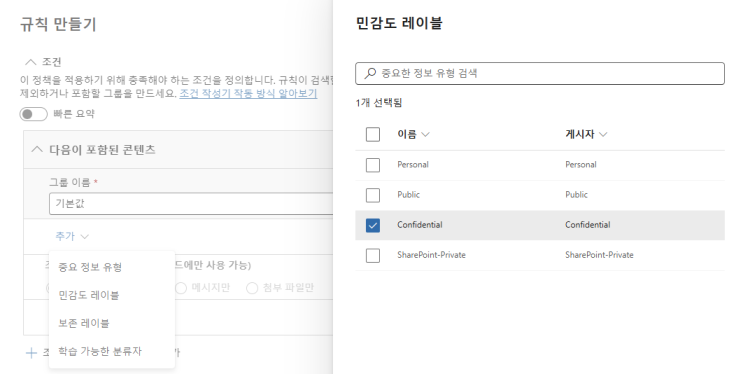Select the 메시지만 radio button
743x374 pixels.
[x=181, y=288]
